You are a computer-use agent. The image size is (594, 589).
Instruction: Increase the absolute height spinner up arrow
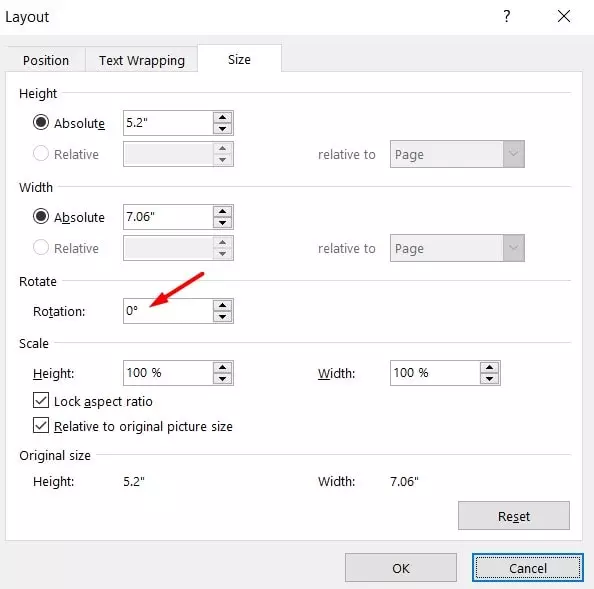tap(222, 117)
